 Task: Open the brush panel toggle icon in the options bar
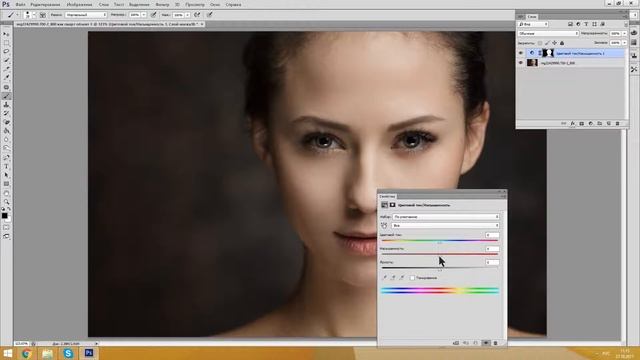[43, 15]
